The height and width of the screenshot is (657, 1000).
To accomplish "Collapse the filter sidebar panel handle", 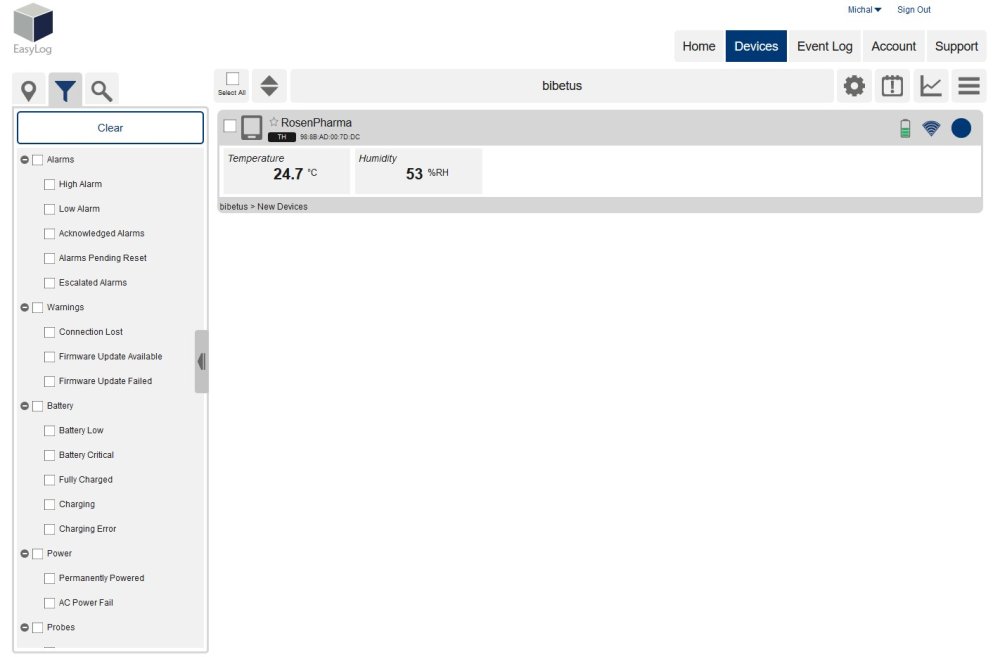I will (x=201, y=361).
